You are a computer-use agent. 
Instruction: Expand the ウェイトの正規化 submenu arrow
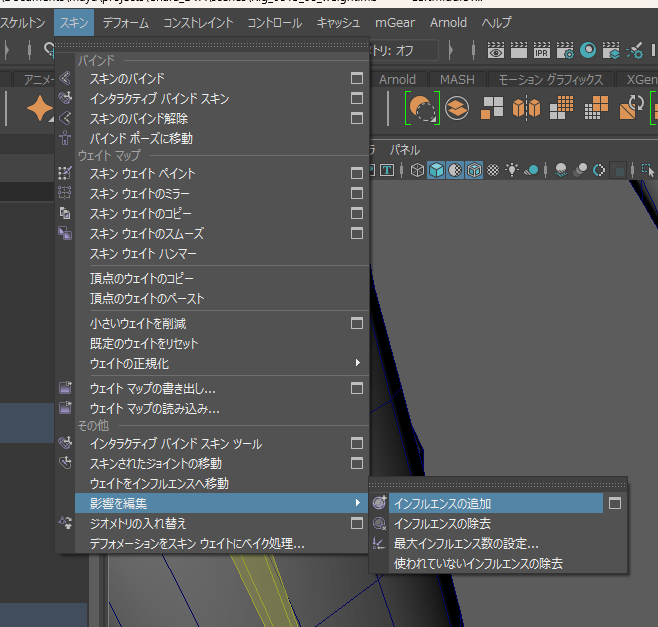pyautogui.click(x=357, y=363)
